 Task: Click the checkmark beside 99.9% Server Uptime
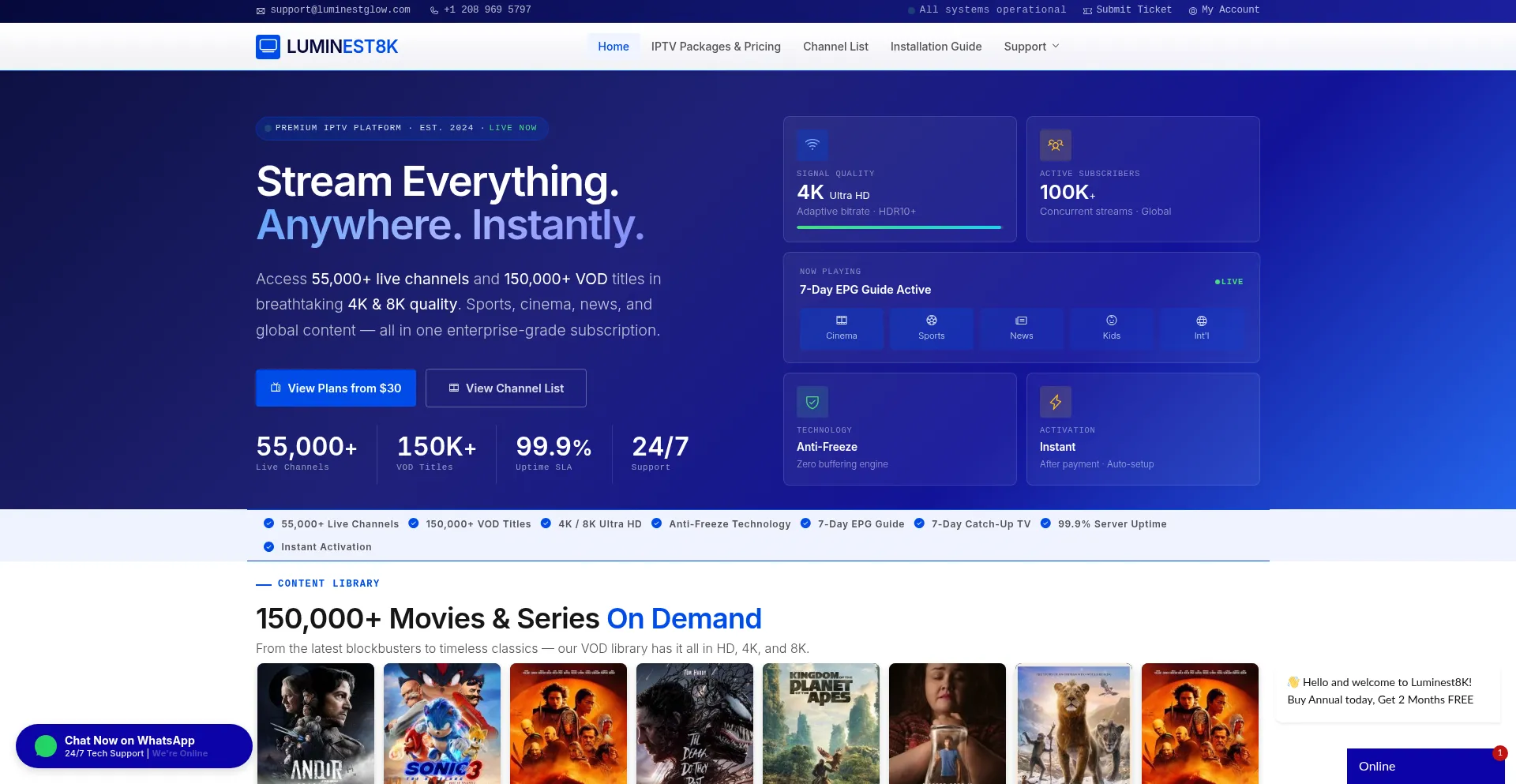click(x=1045, y=523)
